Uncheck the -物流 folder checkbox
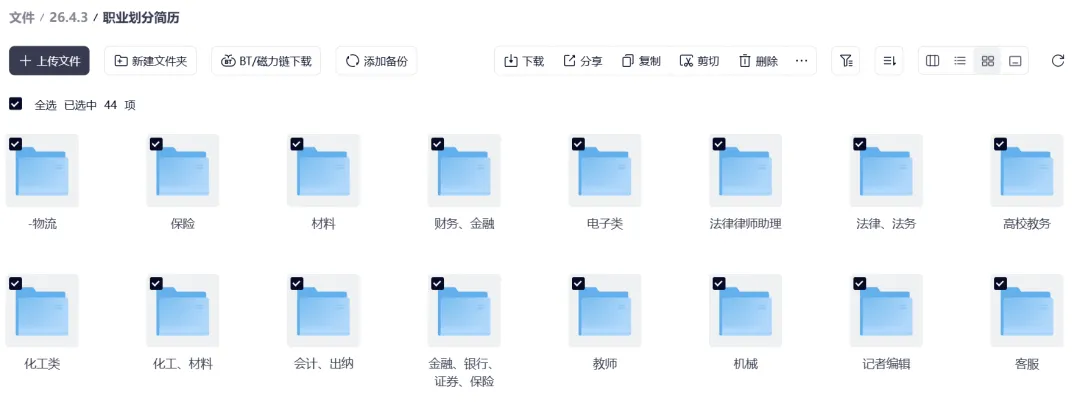 coord(15,143)
